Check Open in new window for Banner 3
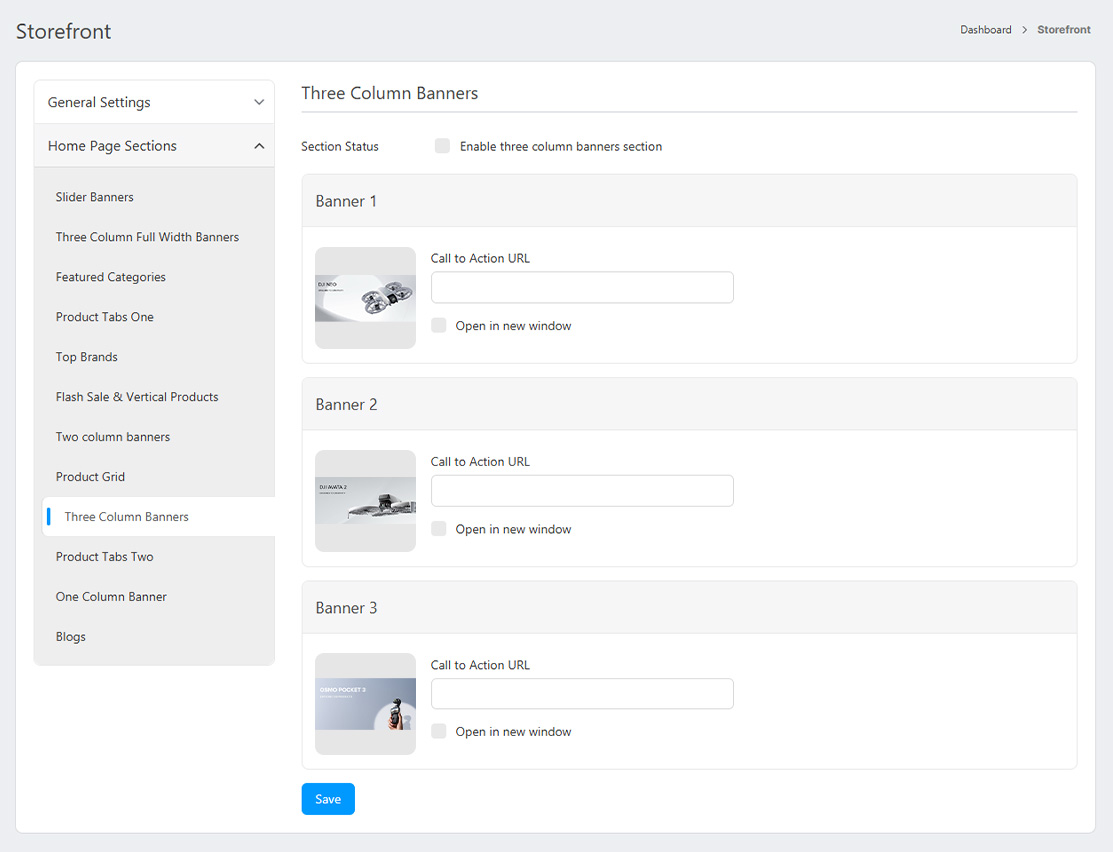The height and width of the screenshot is (852, 1113). tap(439, 732)
